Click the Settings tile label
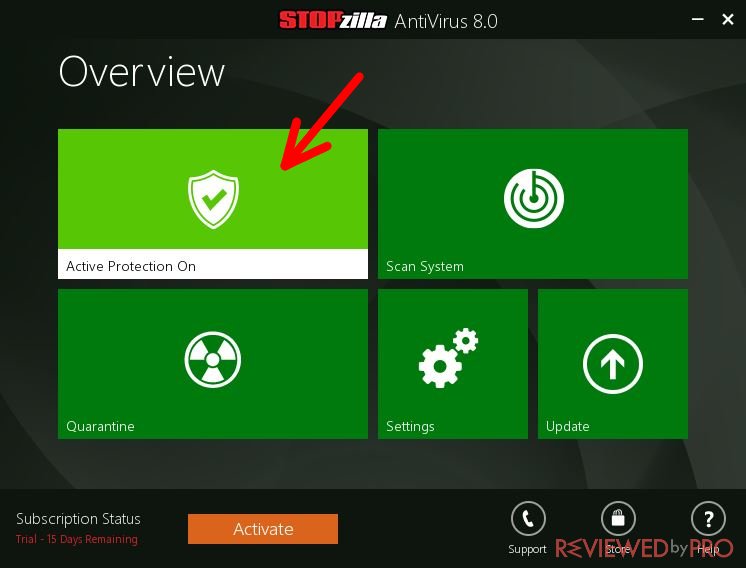The height and width of the screenshot is (568, 746). click(410, 426)
